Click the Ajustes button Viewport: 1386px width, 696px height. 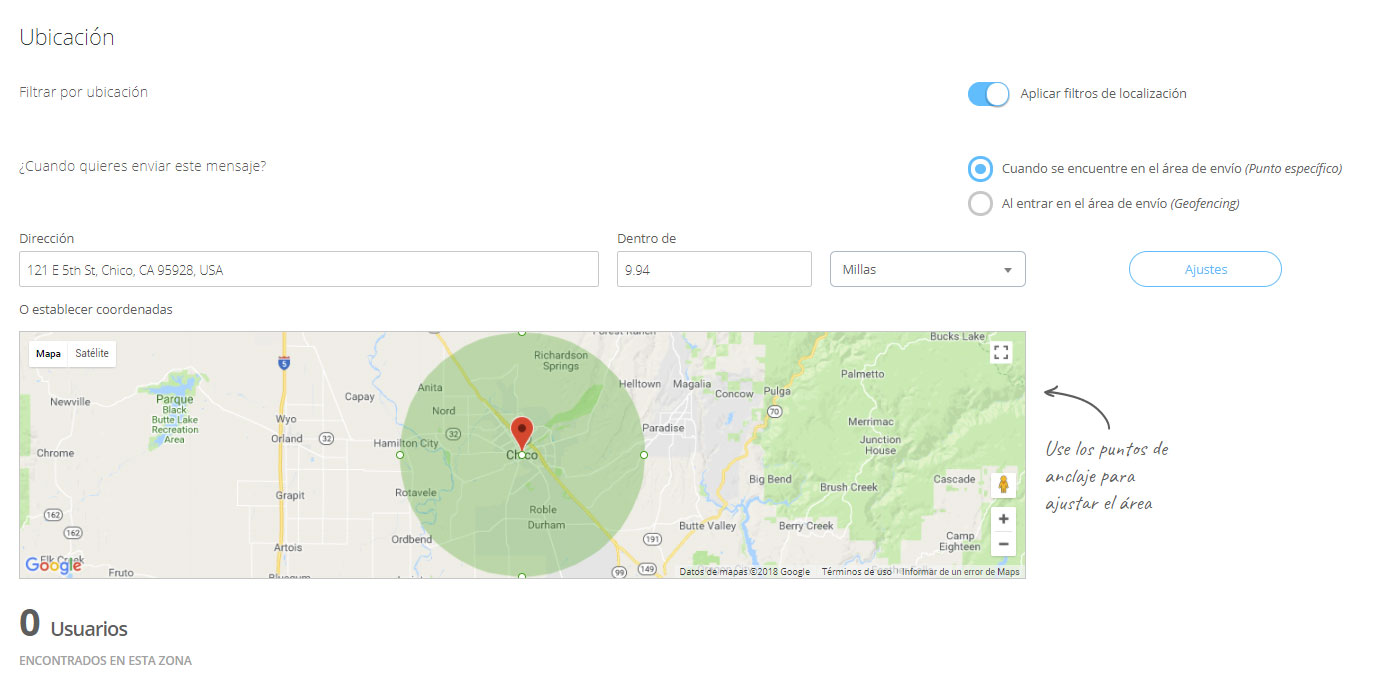pos(1205,269)
